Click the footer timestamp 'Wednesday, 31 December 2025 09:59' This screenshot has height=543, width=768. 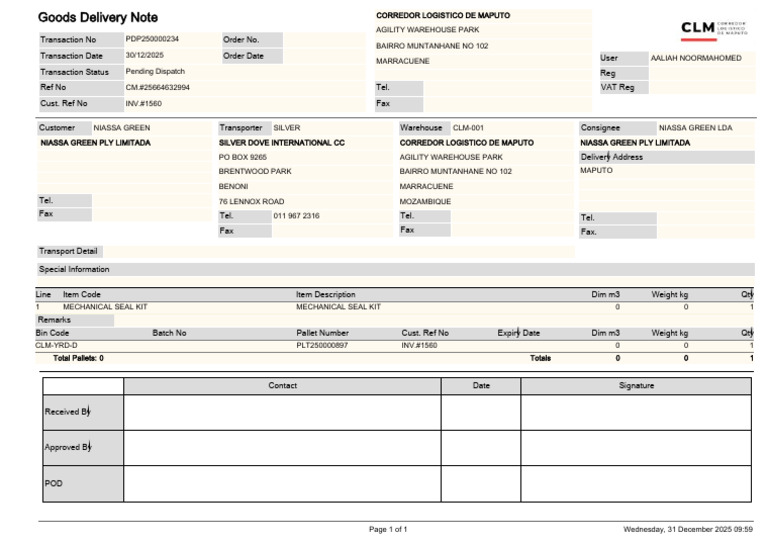[x=688, y=529]
